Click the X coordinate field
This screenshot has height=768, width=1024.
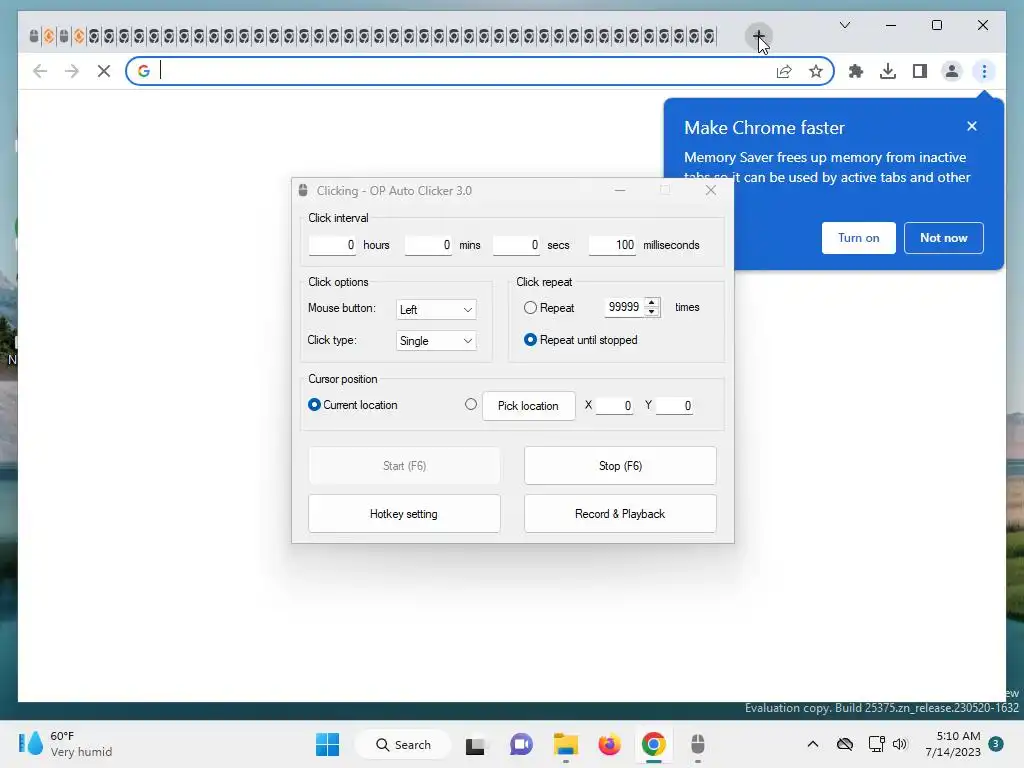[615, 406]
